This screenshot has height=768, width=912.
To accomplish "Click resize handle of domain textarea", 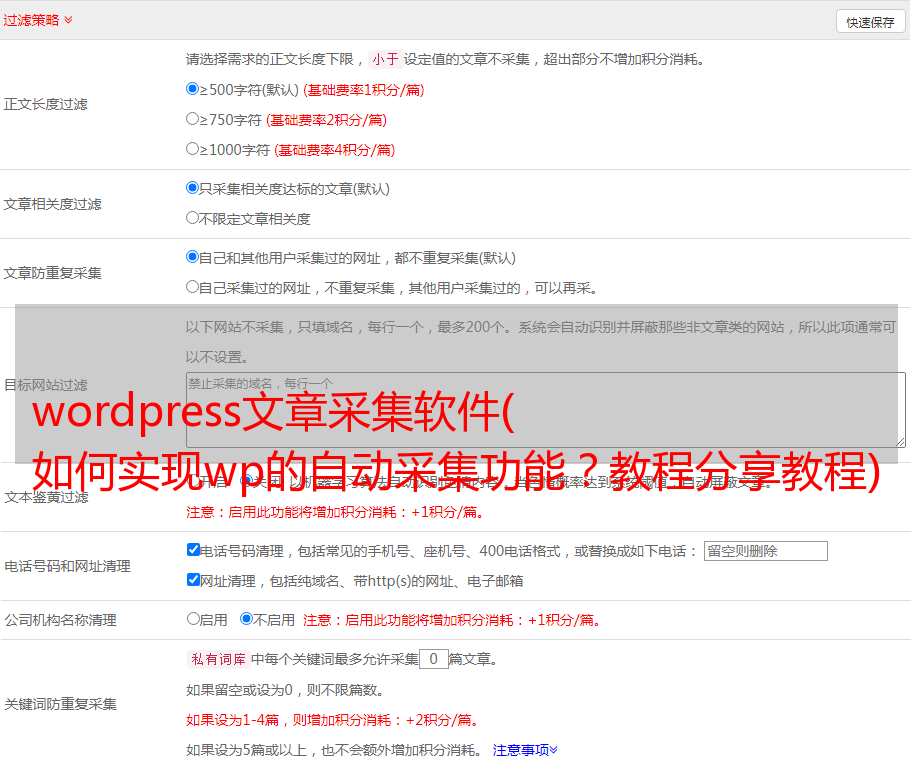I will [x=901, y=443].
